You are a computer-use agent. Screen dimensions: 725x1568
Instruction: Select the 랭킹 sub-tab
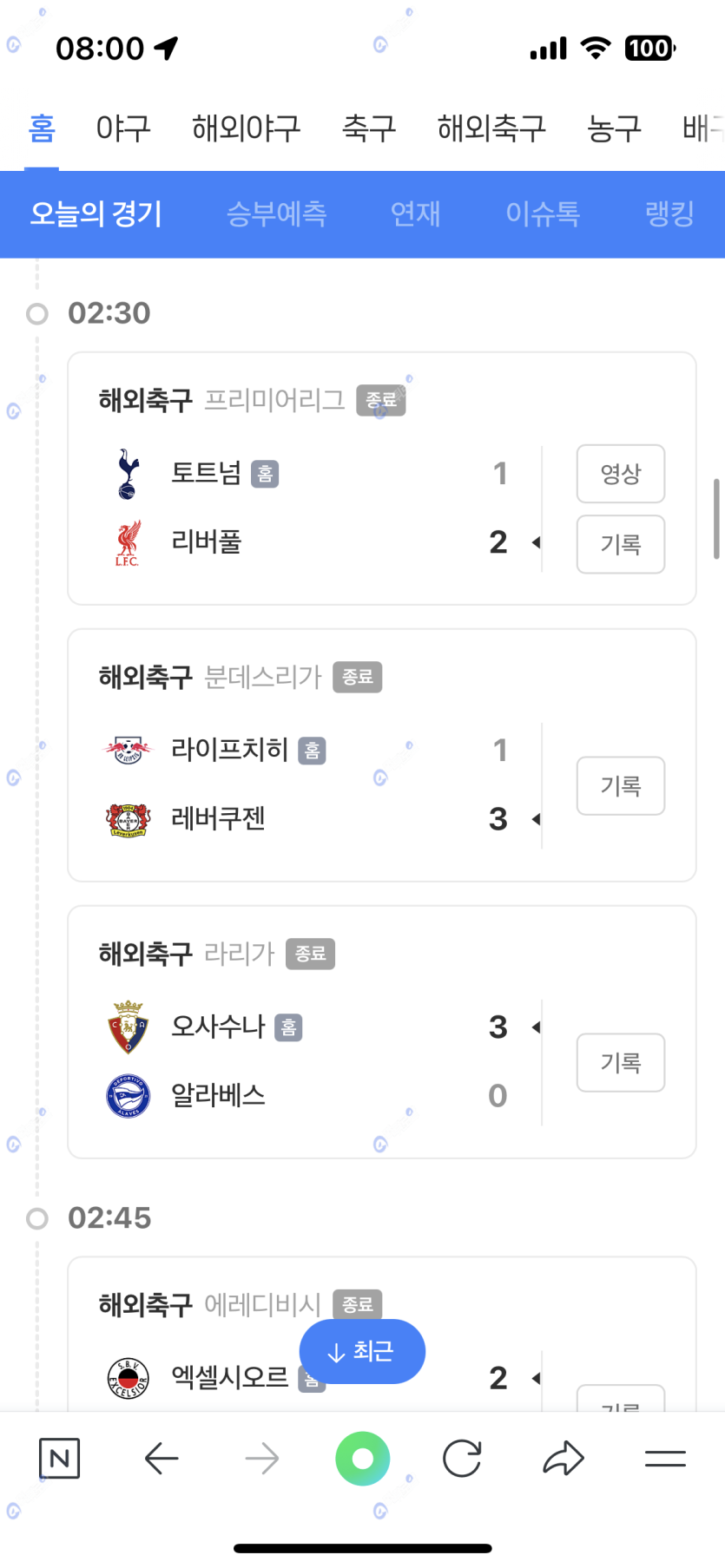pos(669,213)
